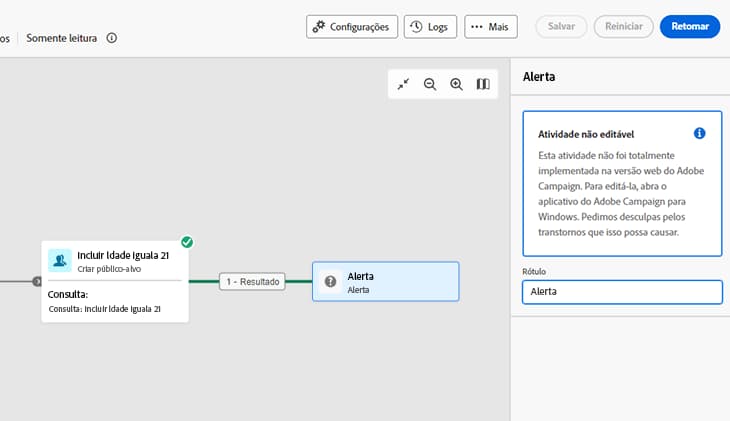Open the Configurações settings button
This screenshot has height=421, width=730.
point(352,27)
